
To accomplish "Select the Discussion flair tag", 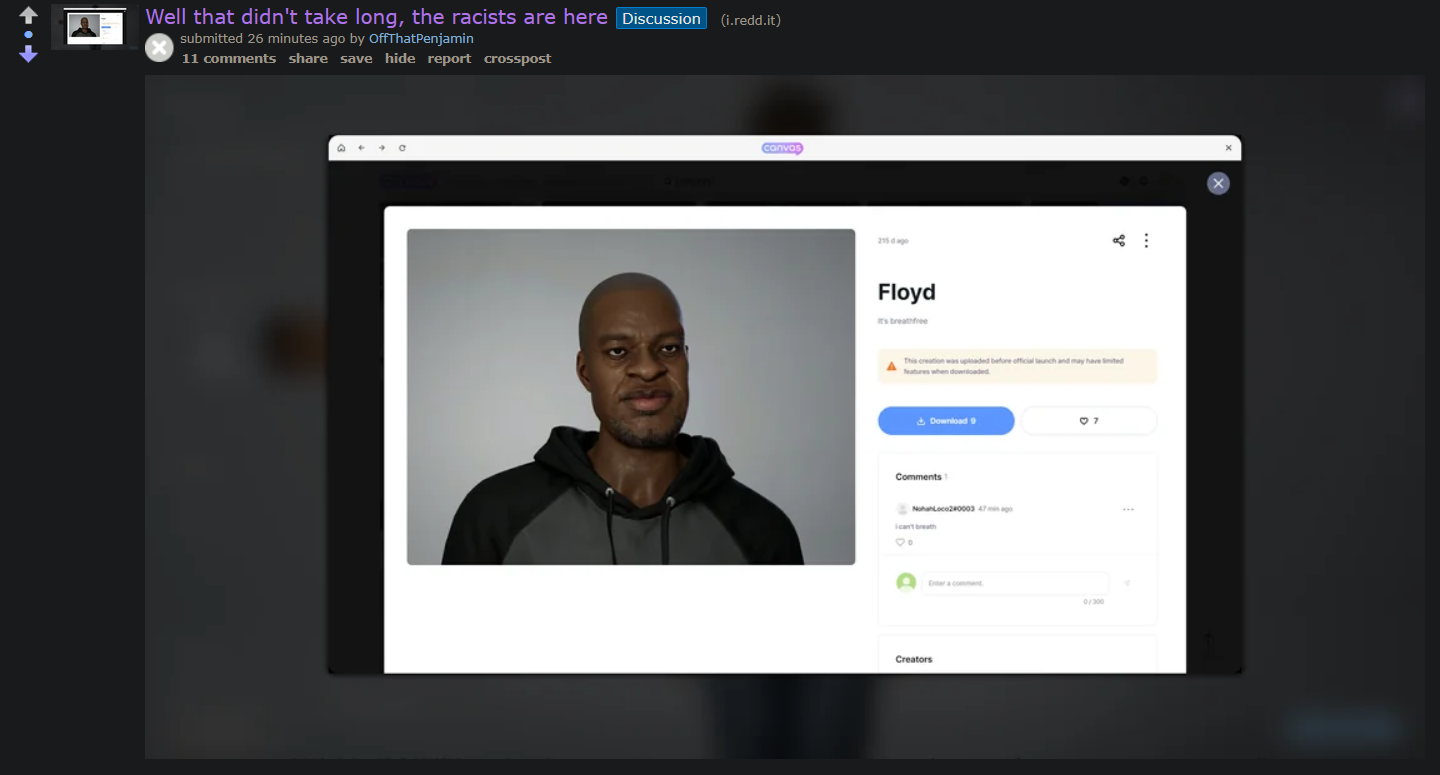I will tap(661, 19).
